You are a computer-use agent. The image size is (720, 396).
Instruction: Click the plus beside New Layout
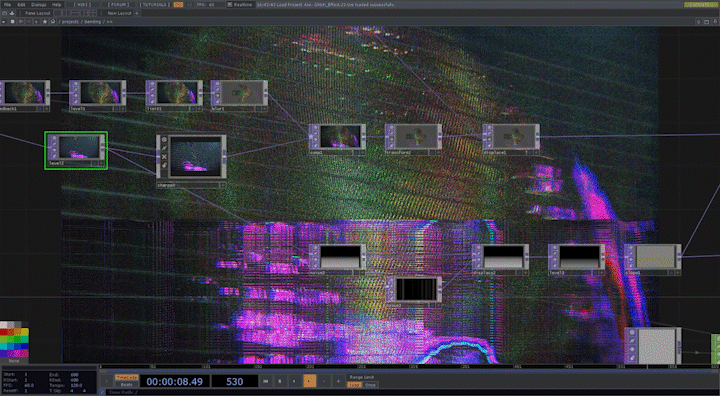point(137,13)
